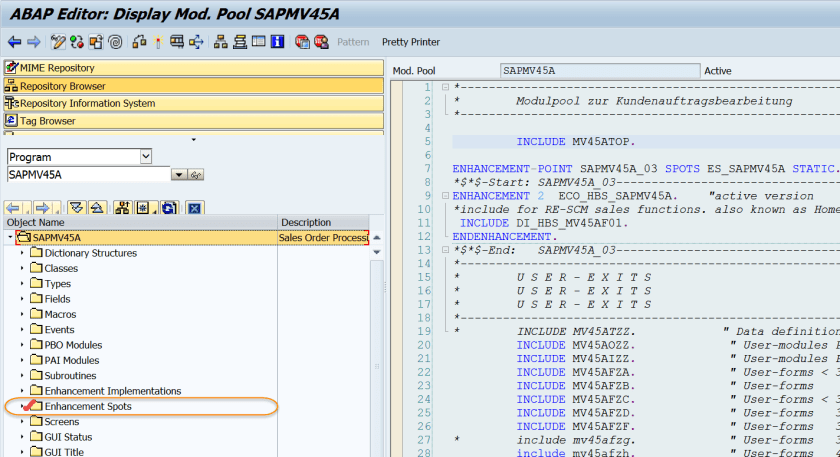Refresh the object list tree
Viewport: 840px width, 457px height.
(x=168, y=208)
